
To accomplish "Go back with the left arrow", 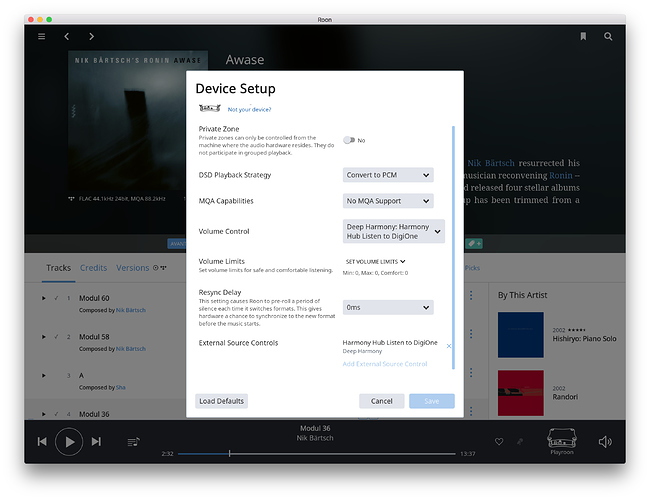I will tap(67, 37).
